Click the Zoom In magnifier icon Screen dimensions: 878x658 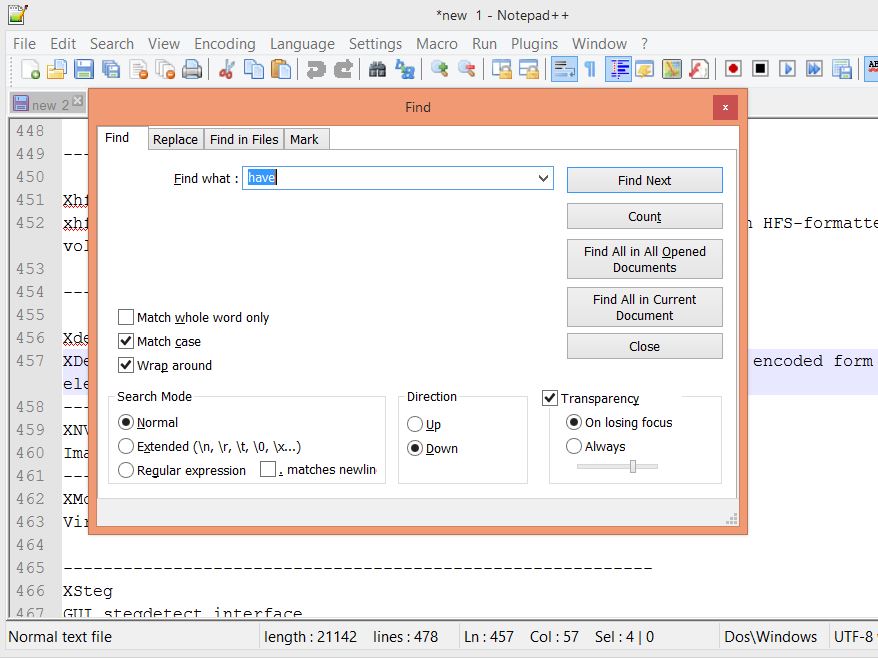[439, 69]
